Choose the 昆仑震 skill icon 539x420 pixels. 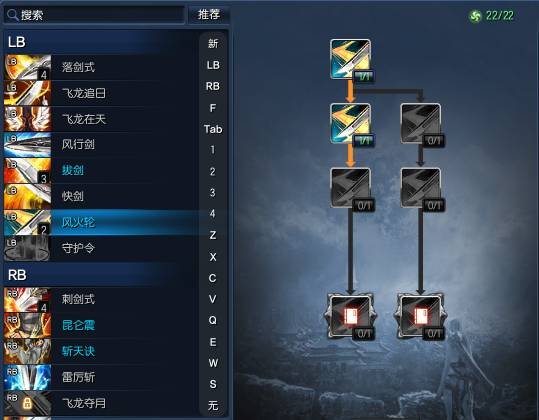pos(28,325)
